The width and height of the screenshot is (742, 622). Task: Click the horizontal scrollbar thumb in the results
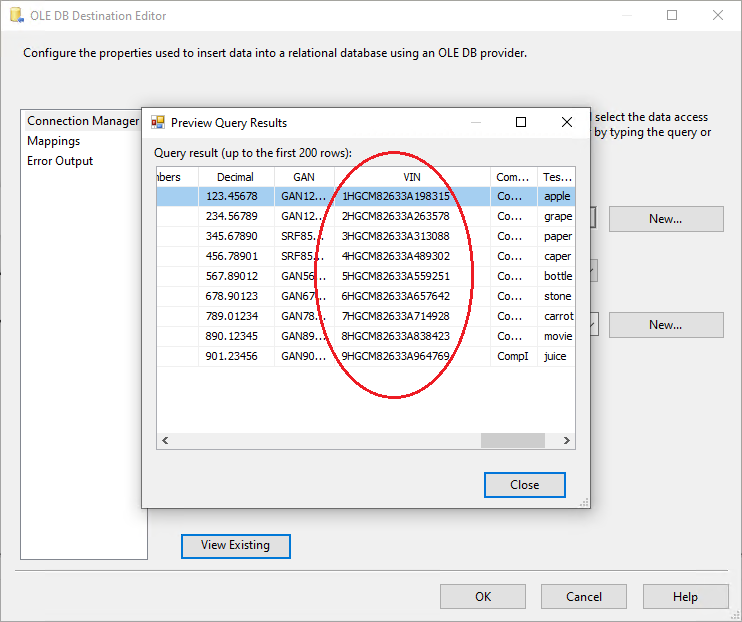coord(512,440)
